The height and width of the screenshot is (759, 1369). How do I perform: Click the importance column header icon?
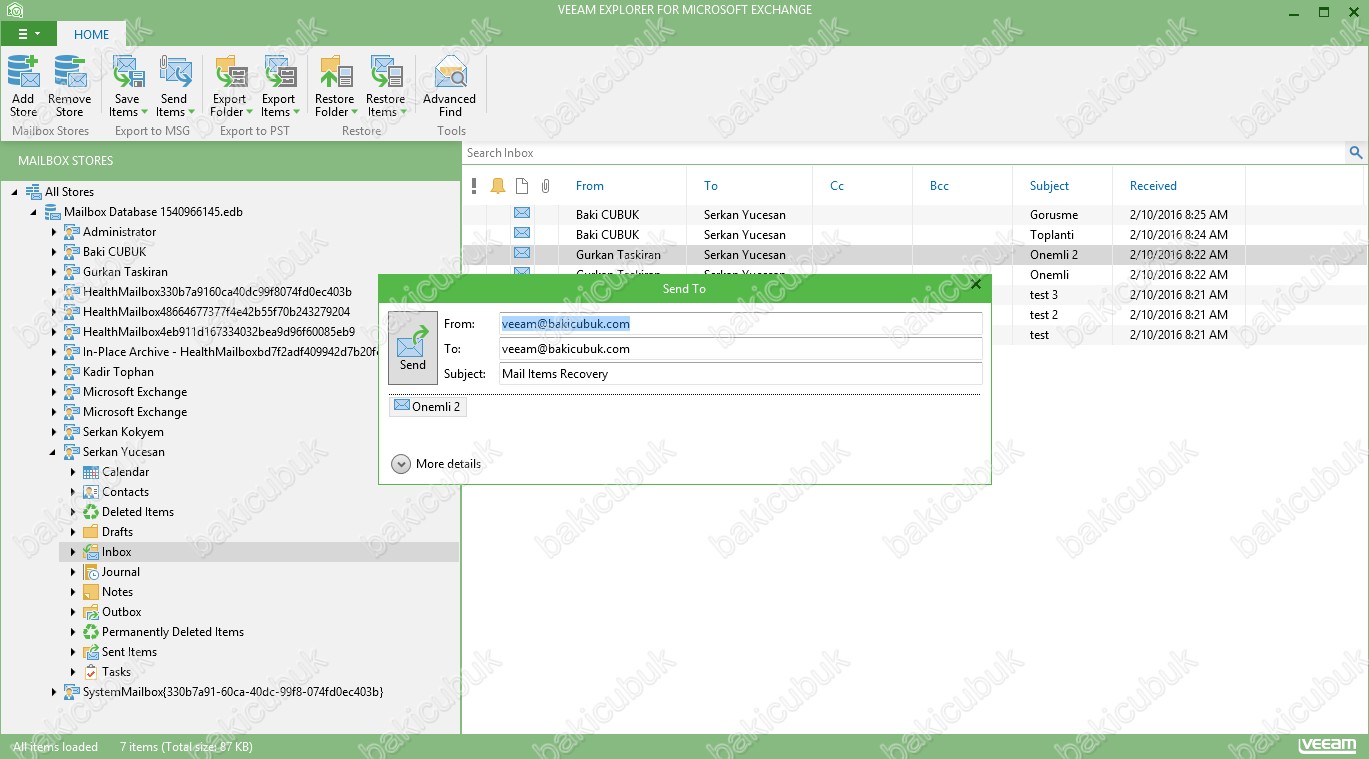click(474, 186)
